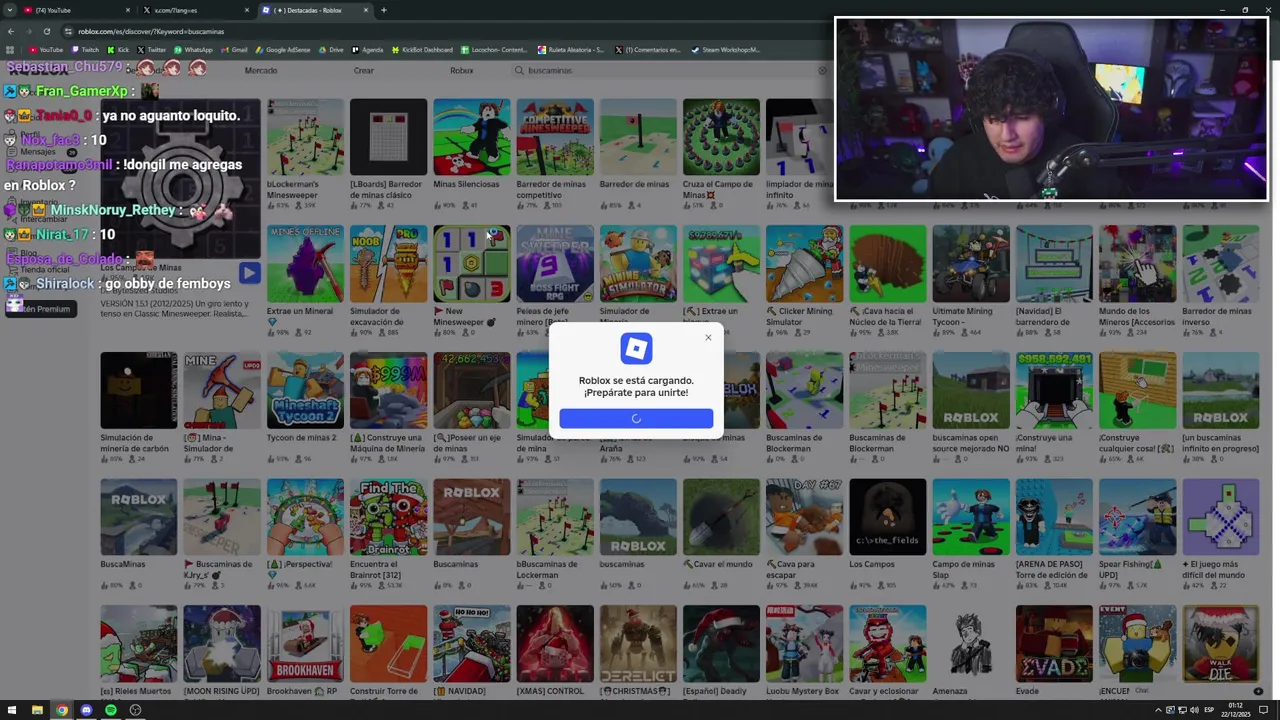Open the Simulación de minería de carbón game
Image resolution: width=1280 pixels, height=720 pixels.
[x=138, y=390]
